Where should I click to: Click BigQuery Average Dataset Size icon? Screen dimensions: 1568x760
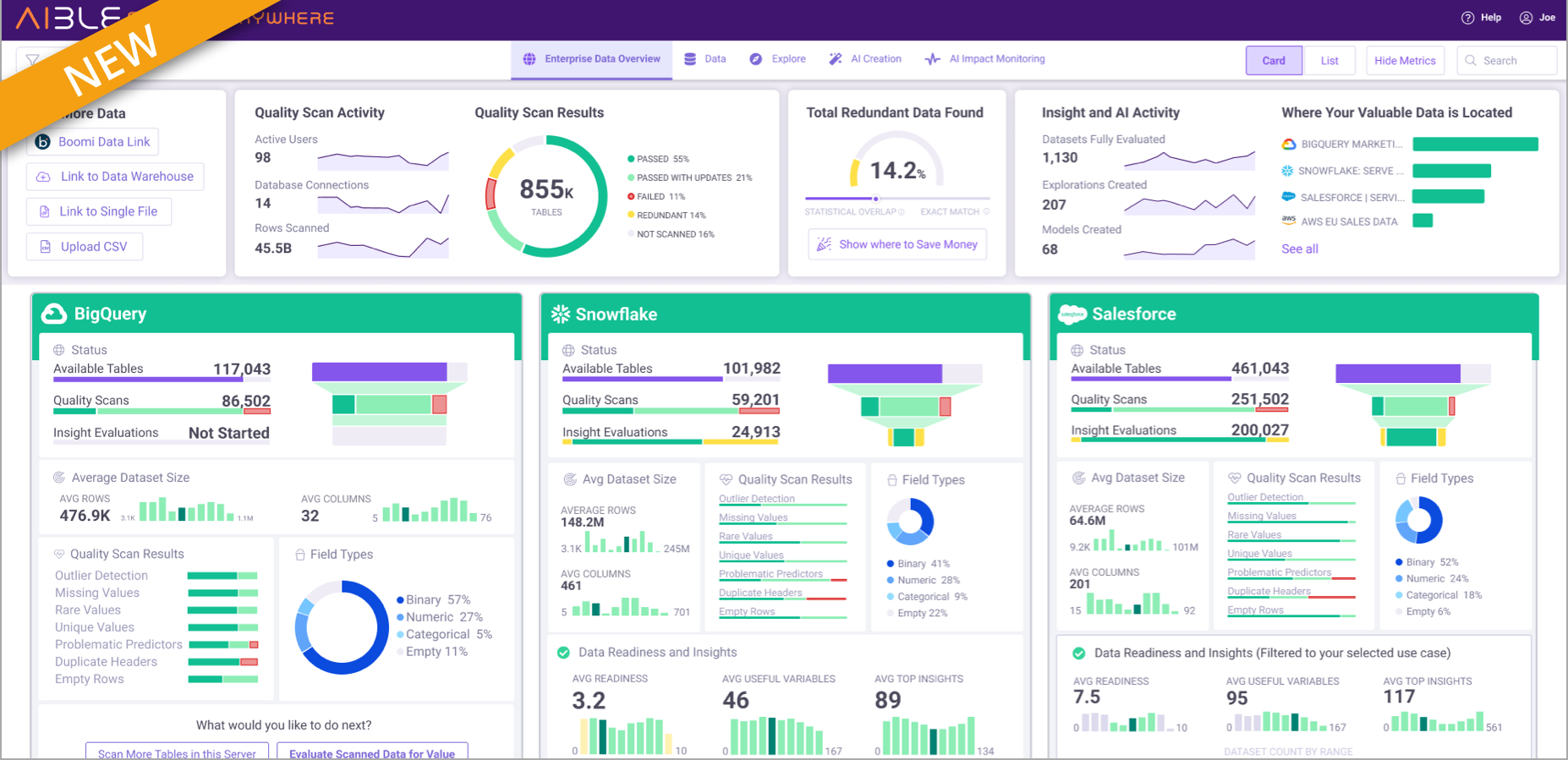pyautogui.click(x=59, y=478)
